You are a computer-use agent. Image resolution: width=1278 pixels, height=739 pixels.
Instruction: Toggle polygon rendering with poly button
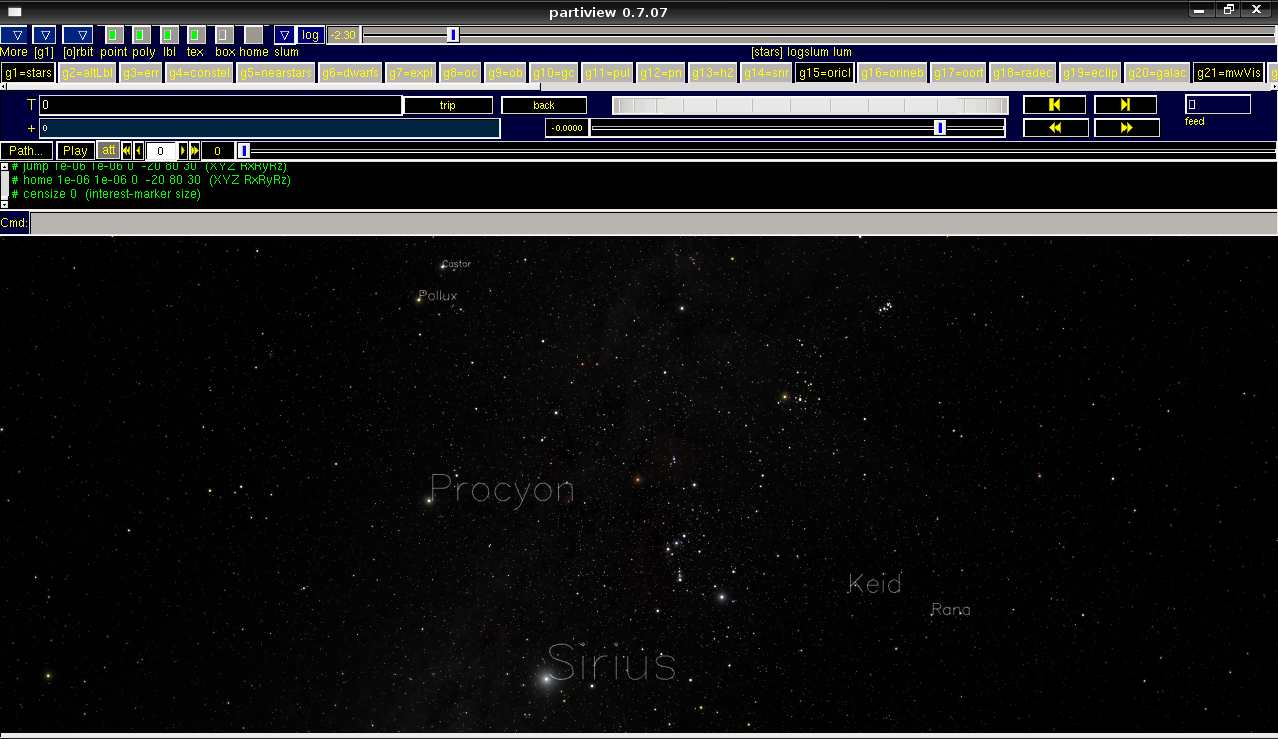tap(141, 35)
